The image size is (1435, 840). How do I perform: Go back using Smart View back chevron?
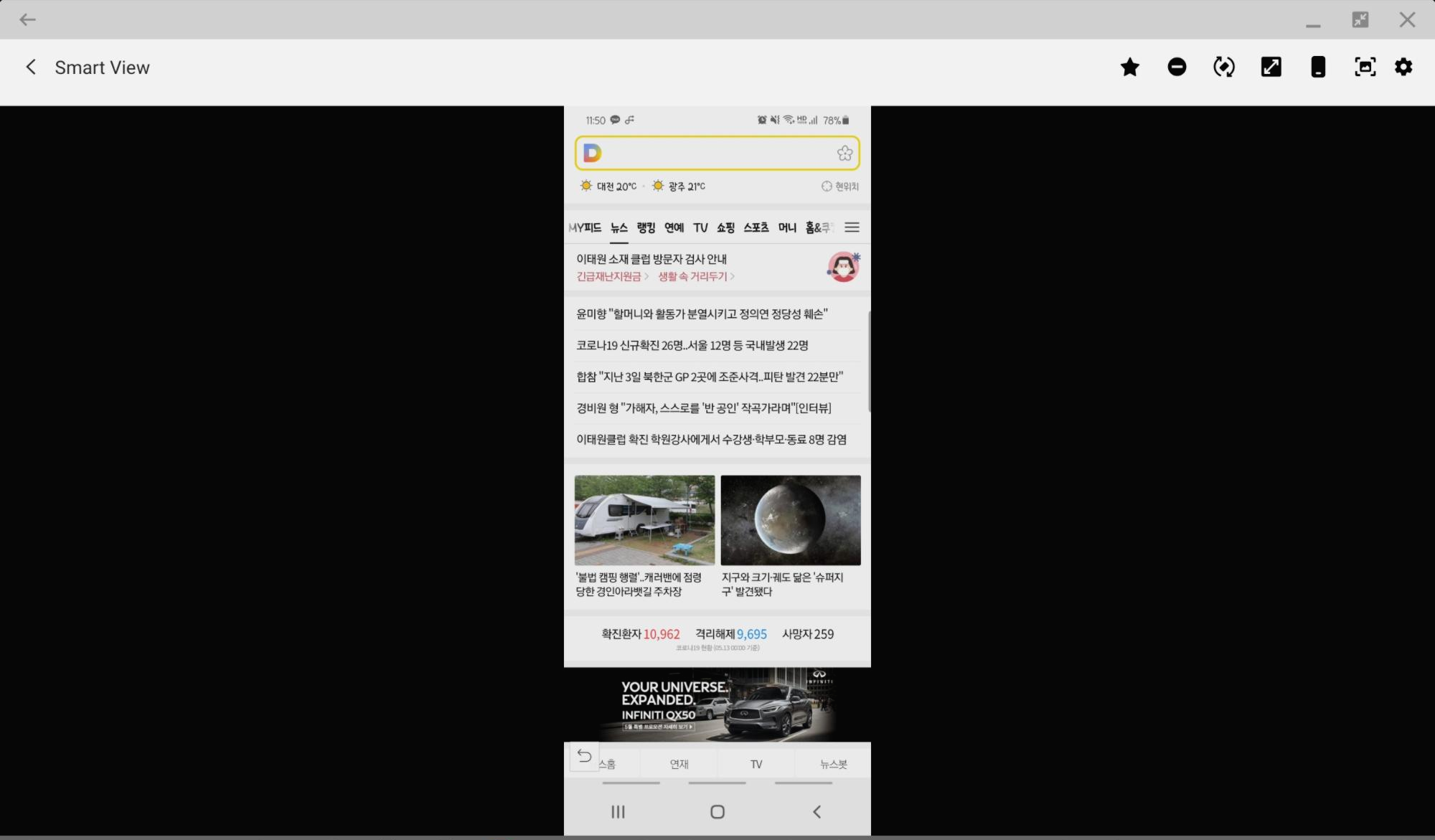coord(31,67)
